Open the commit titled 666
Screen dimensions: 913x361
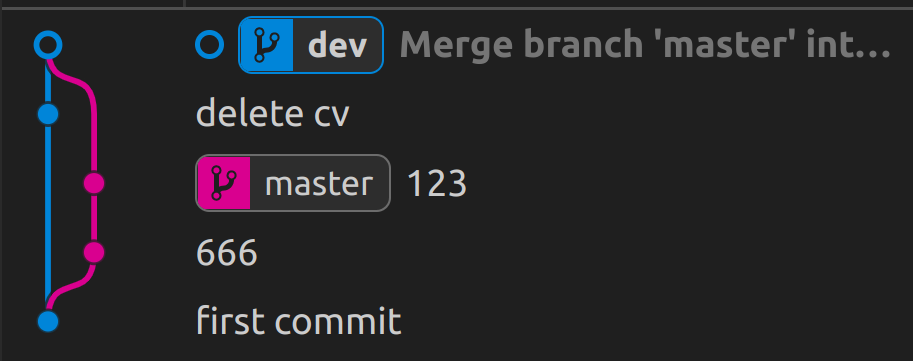point(227,253)
